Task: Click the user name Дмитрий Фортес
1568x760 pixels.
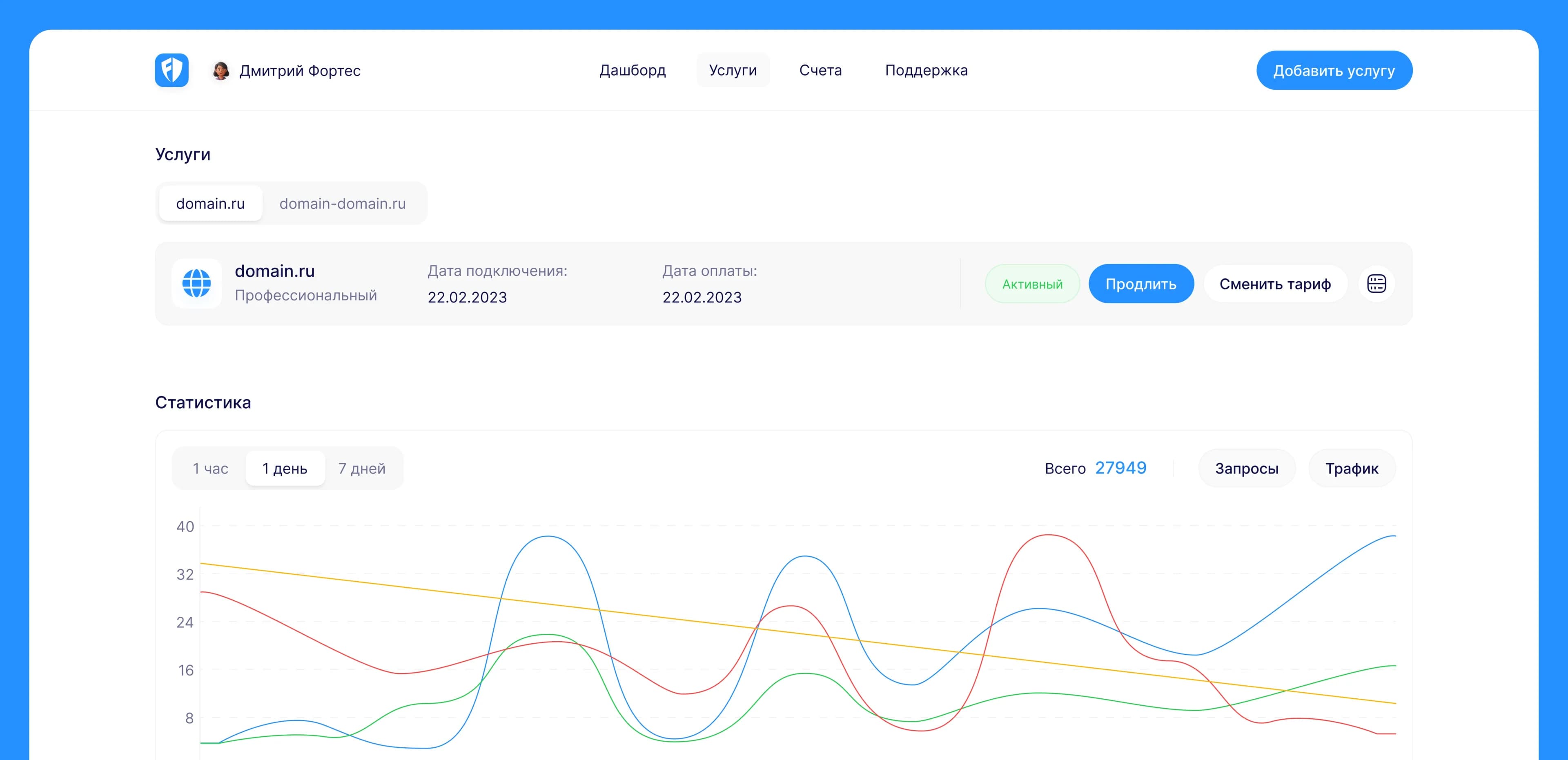Action: click(x=299, y=71)
